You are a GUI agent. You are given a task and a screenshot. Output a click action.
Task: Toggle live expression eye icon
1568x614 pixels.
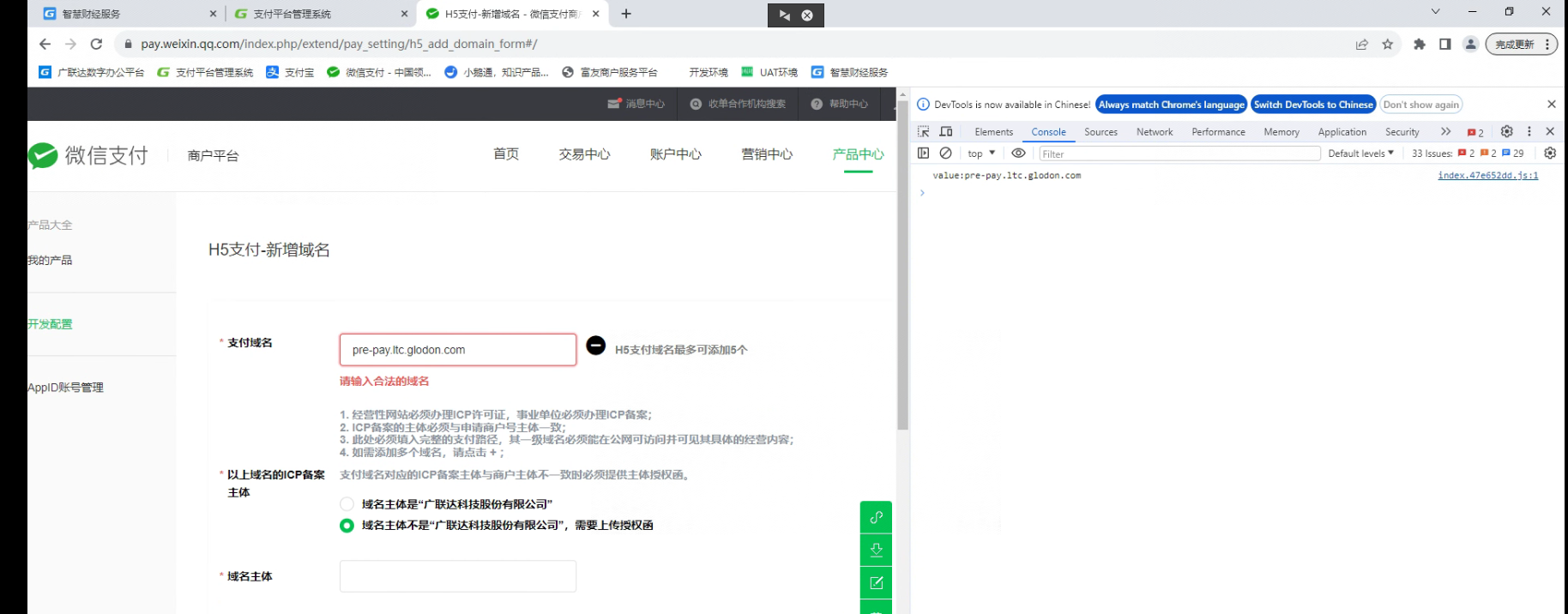[1018, 153]
